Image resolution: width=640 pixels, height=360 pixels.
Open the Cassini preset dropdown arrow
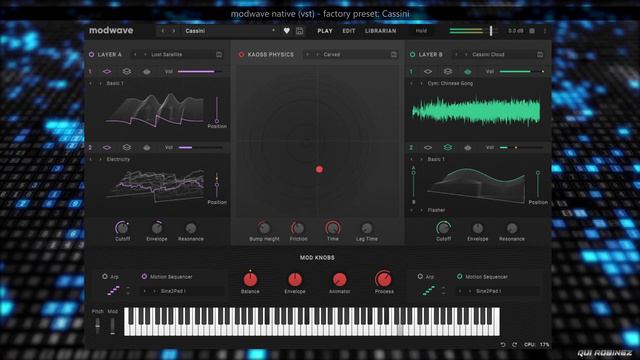tap(273, 31)
